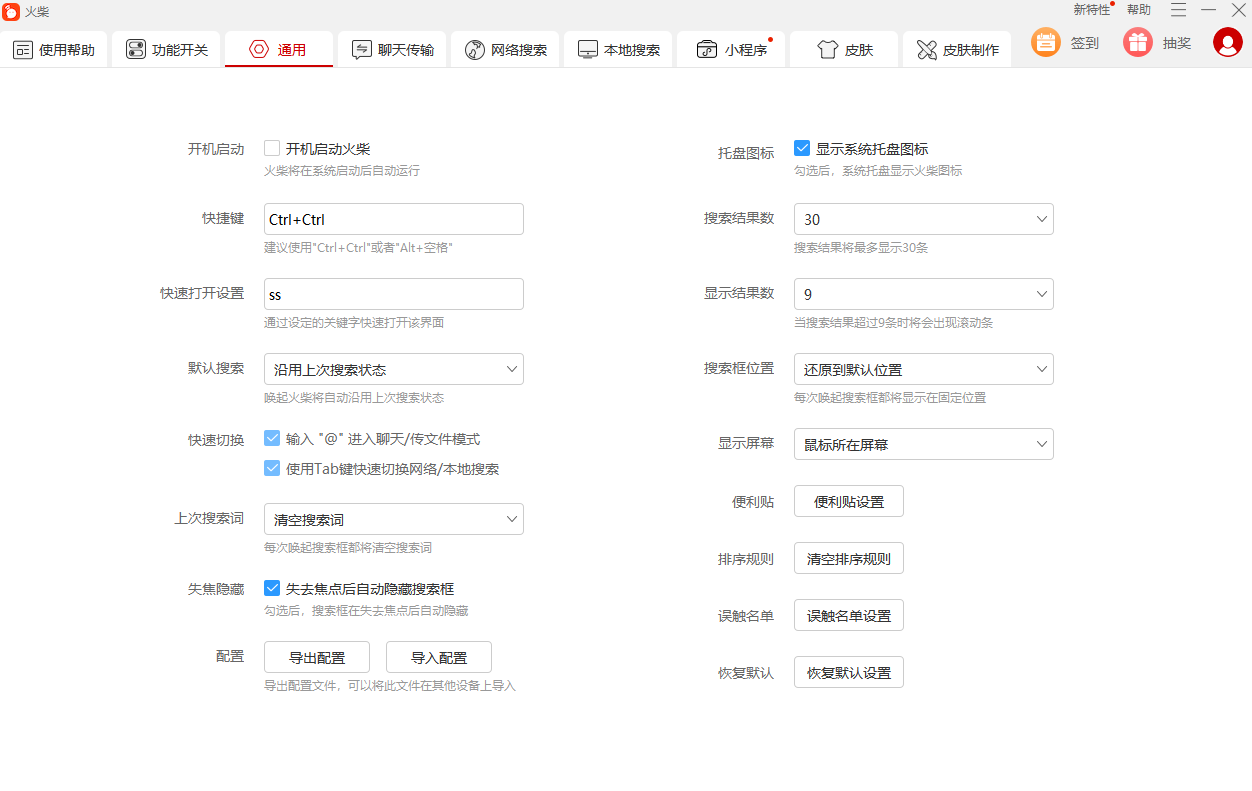1252x791 pixels.
Task: Click the 恢复默认设置 button
Action: coord(849,672)
